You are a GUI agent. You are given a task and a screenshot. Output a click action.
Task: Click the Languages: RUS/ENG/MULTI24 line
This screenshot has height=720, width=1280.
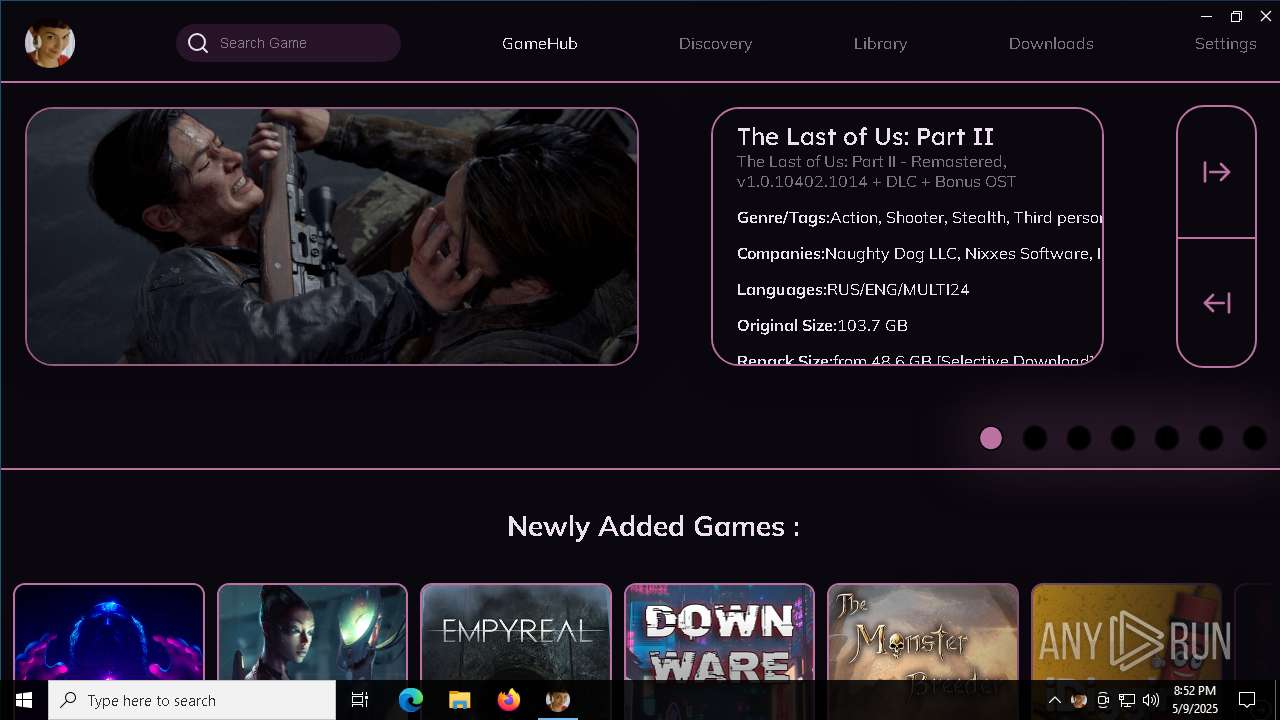(x=853, y=289)
